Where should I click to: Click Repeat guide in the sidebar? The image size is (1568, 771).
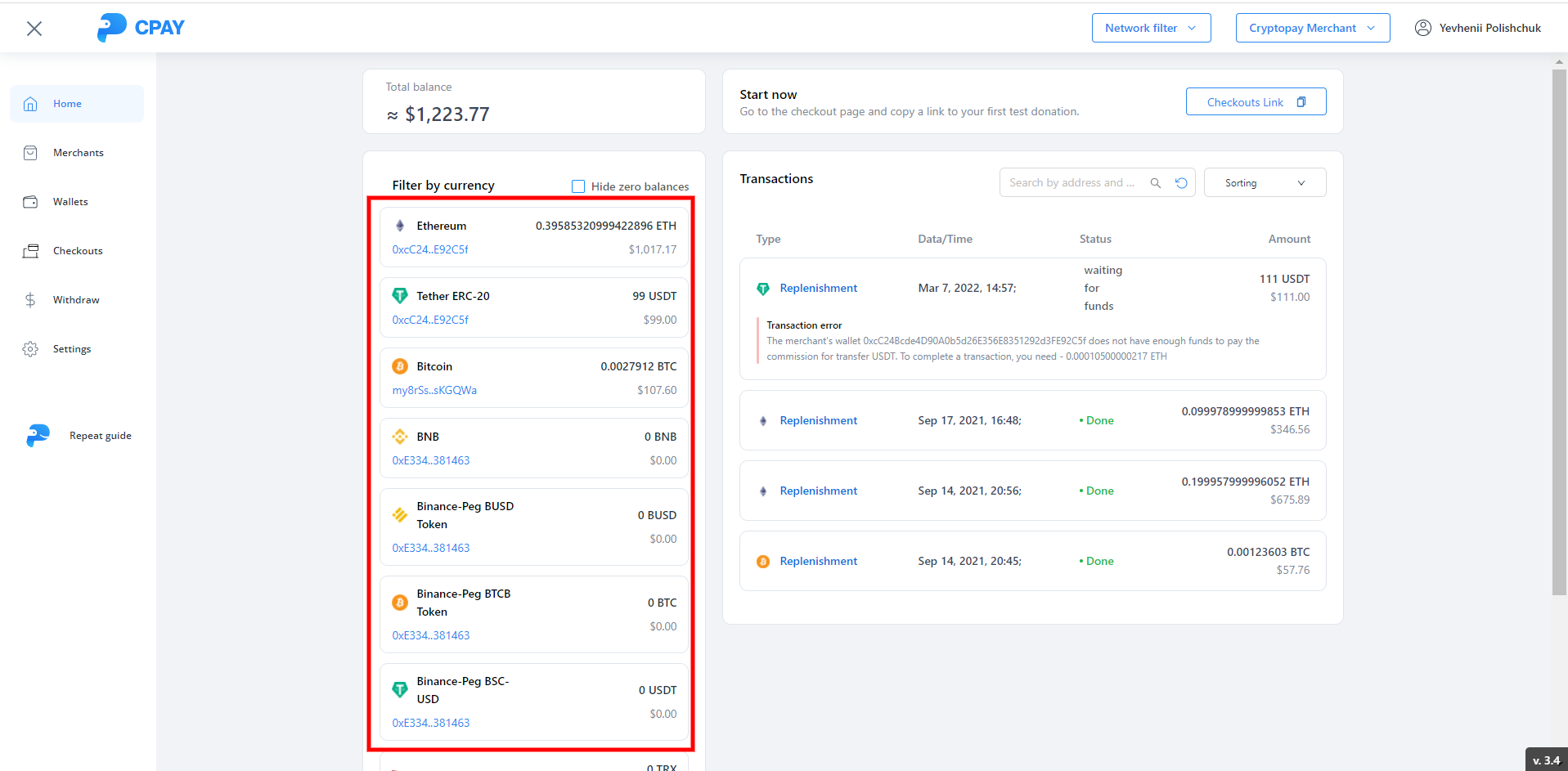100,436
